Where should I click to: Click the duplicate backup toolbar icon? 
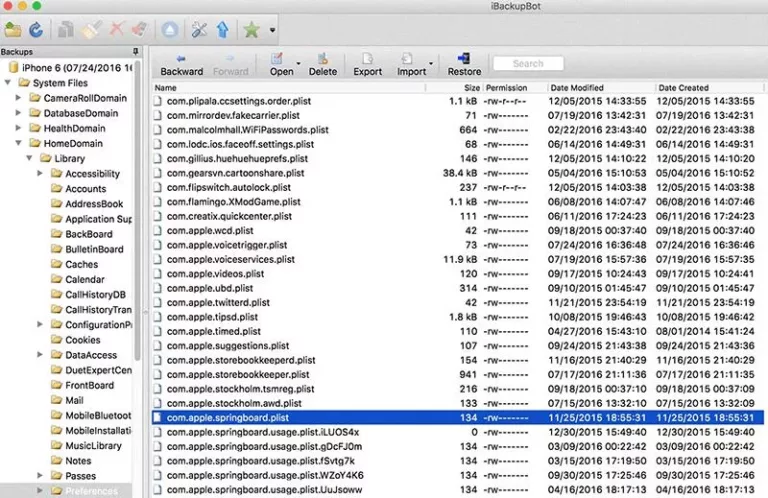coord(66,30)
